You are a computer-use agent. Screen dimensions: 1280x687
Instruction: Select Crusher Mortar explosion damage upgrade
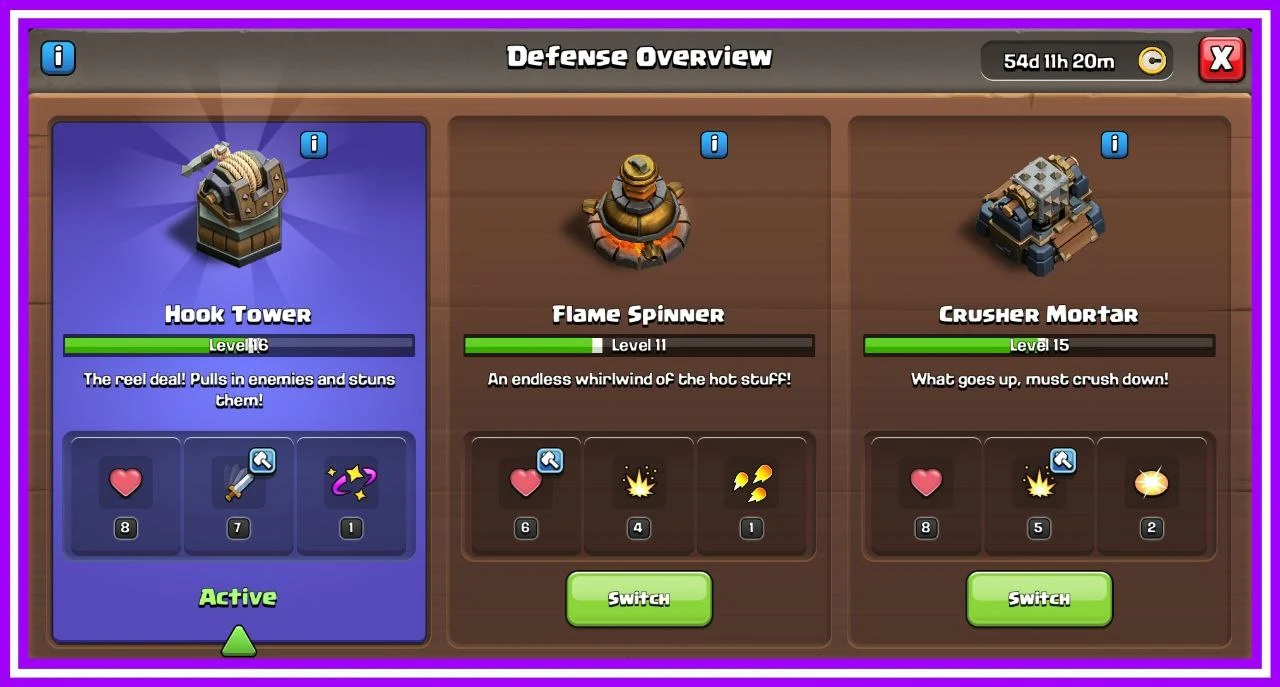coord(1039,495)
